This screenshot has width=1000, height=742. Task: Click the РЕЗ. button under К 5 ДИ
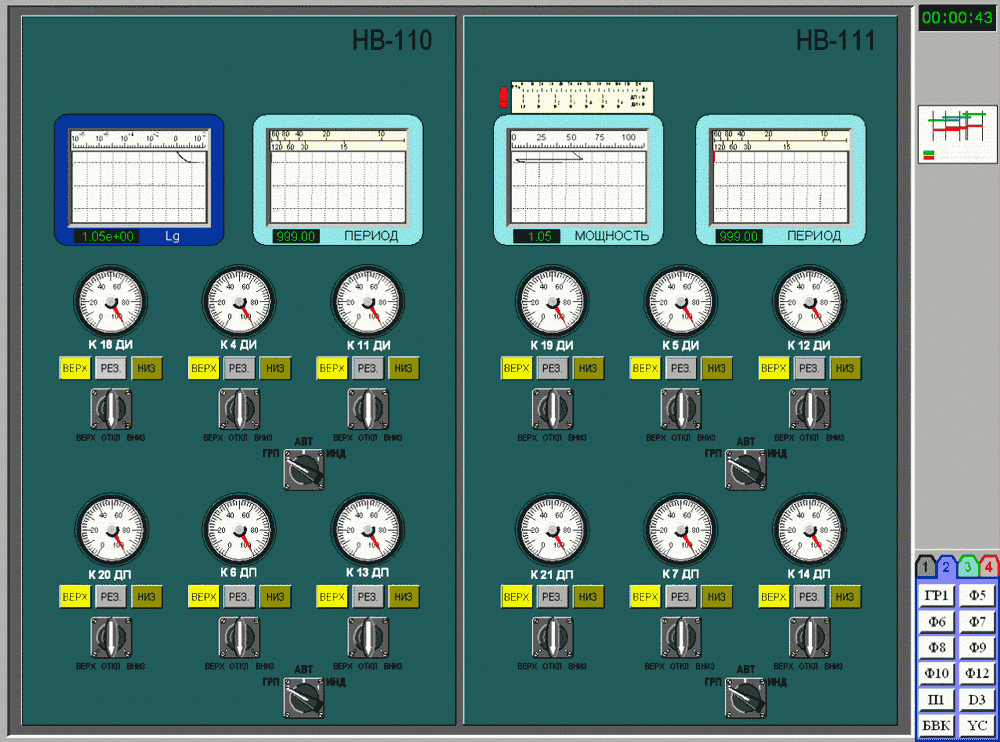[x=681, y=368]
